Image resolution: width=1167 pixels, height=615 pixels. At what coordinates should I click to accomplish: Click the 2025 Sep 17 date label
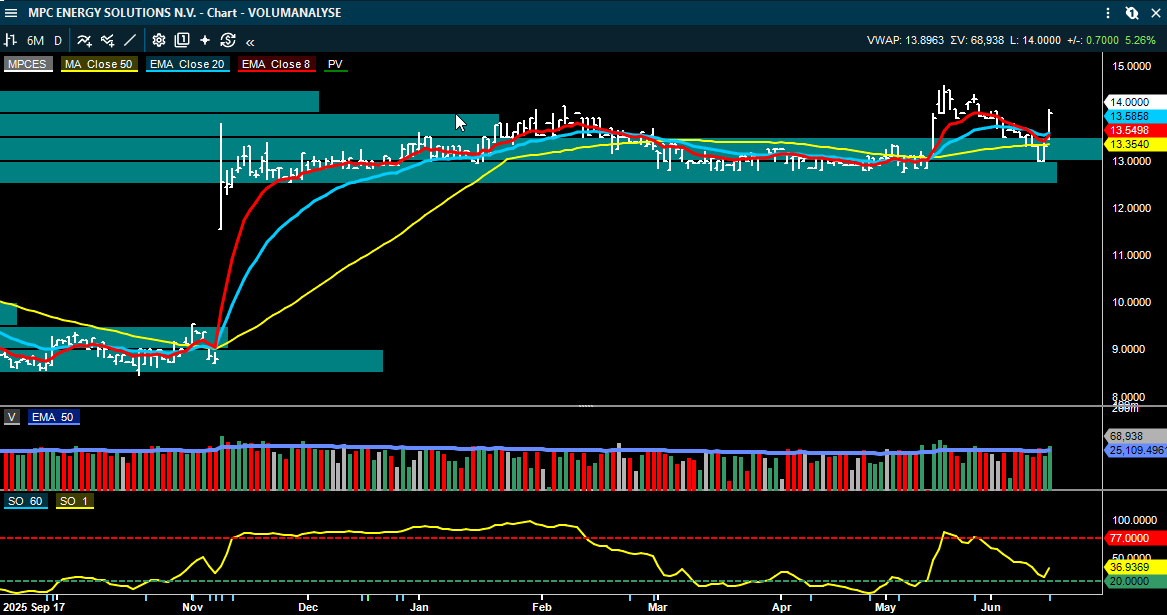point(33,607)
